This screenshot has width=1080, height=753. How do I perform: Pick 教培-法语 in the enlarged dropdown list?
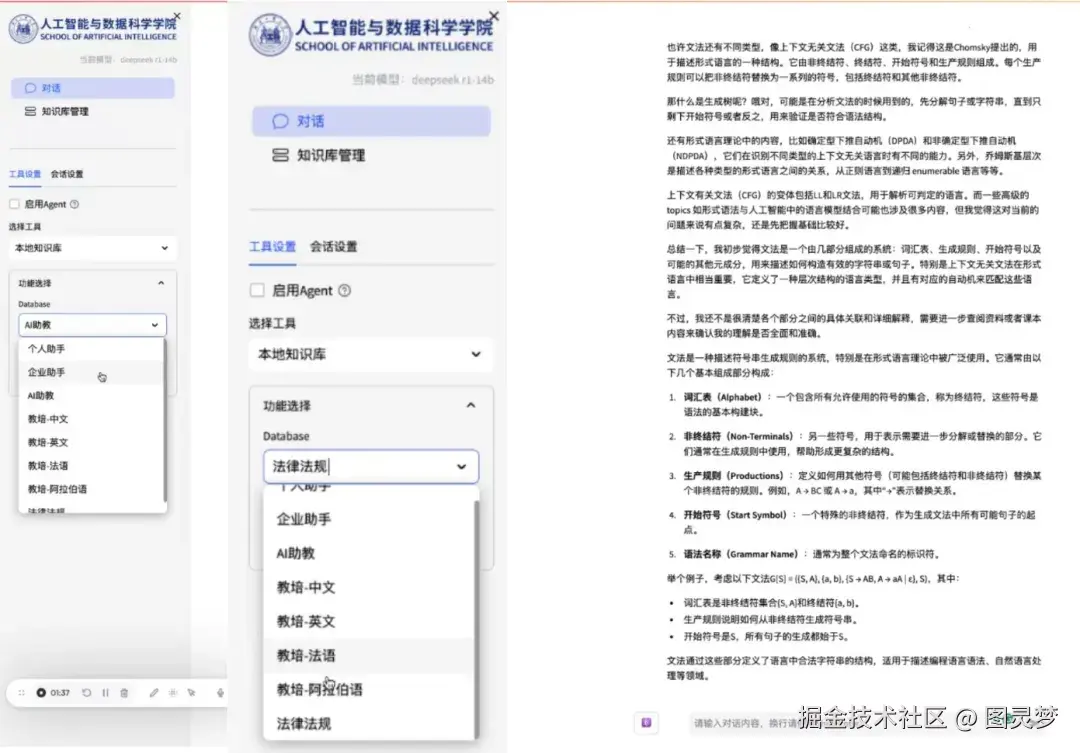(368, 655)
